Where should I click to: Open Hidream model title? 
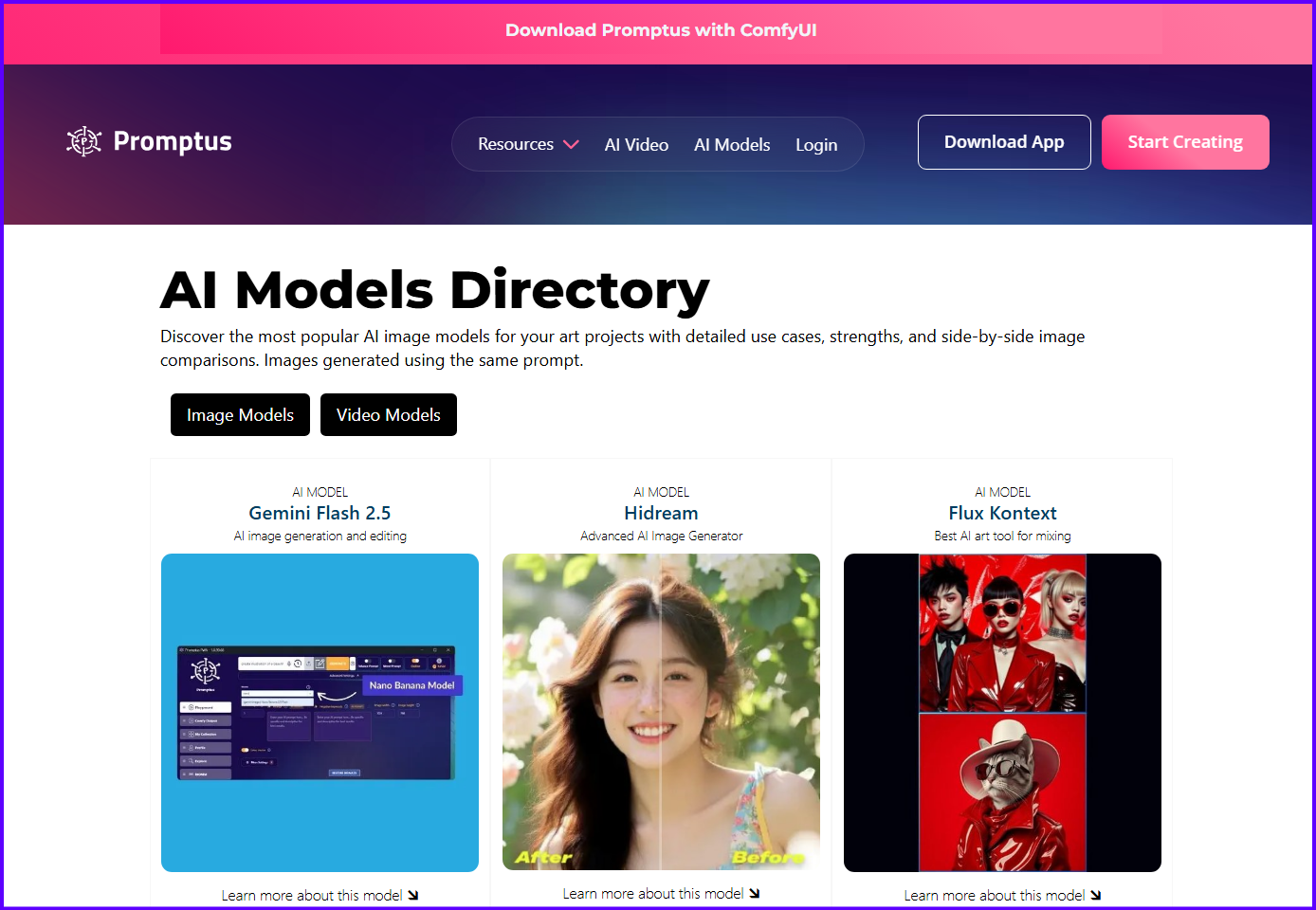661,513
